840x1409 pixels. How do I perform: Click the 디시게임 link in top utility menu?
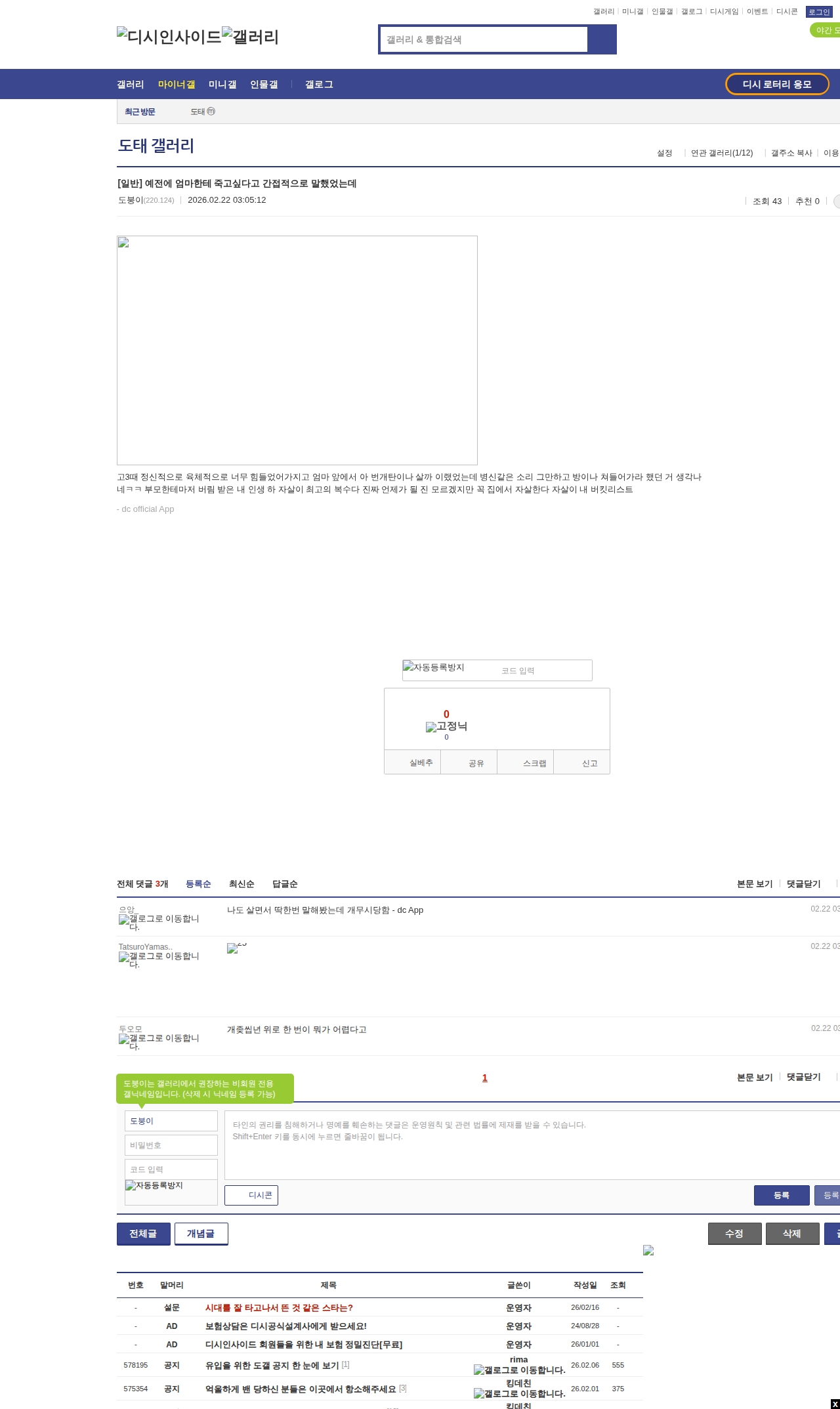point(724,11)
